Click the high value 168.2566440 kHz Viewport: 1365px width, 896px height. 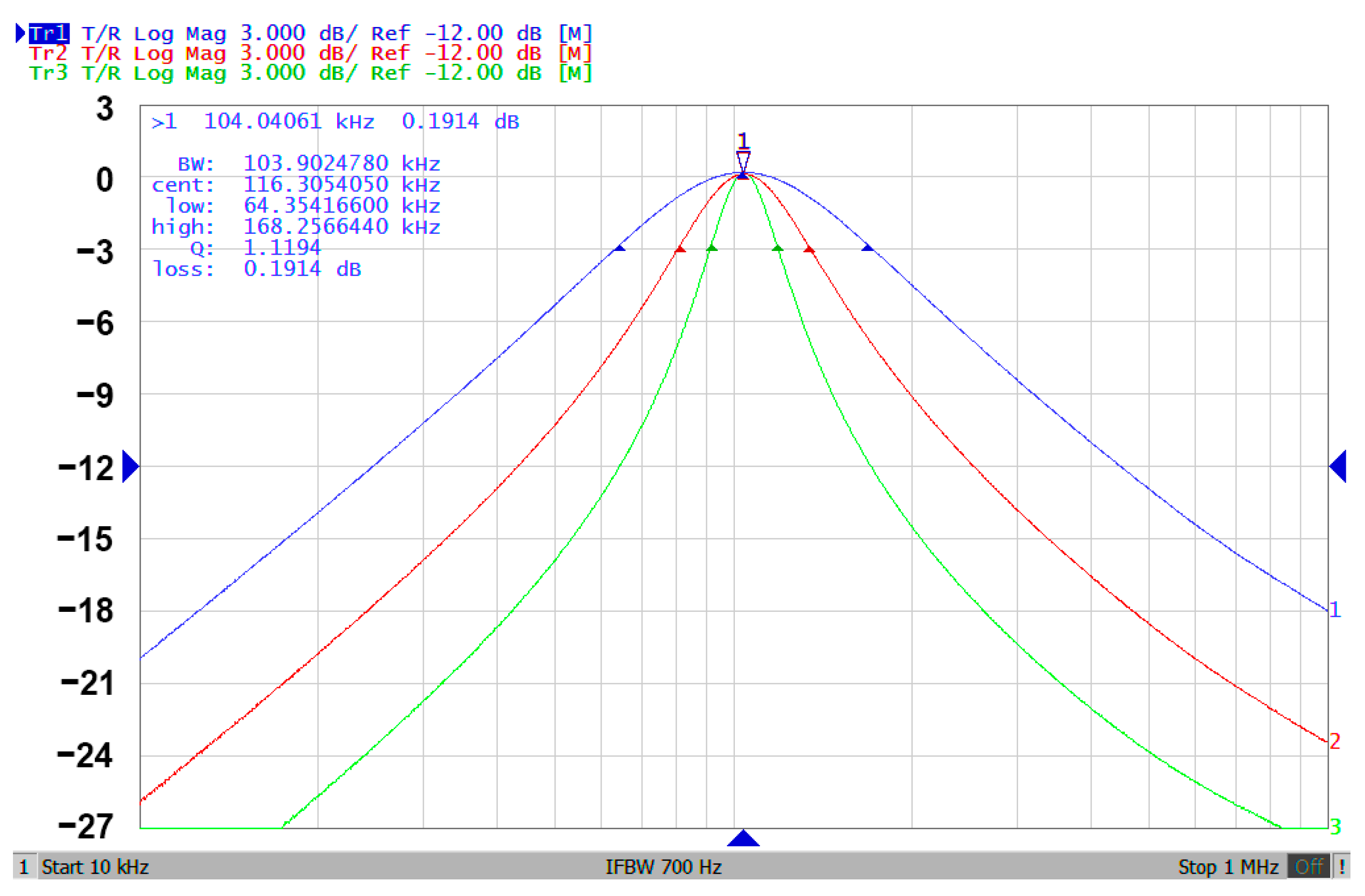342,227
